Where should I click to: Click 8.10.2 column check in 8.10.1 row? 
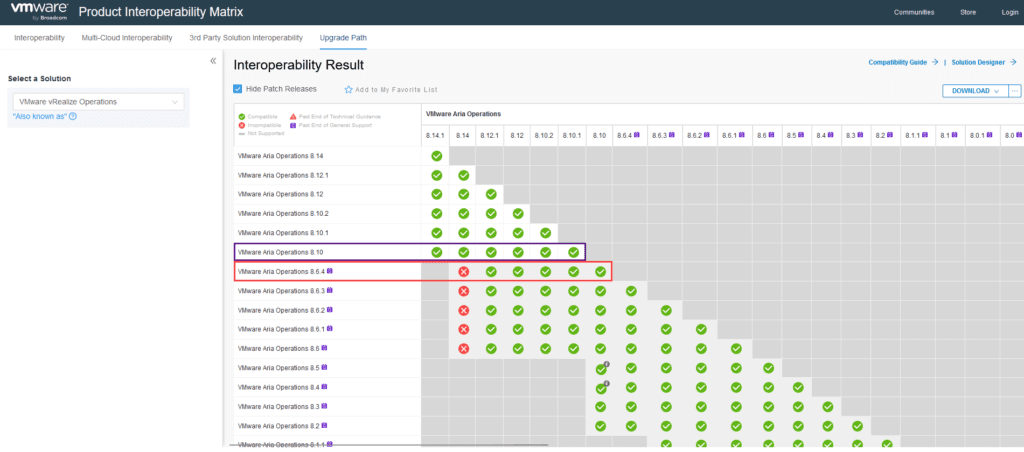coord(545,233)
